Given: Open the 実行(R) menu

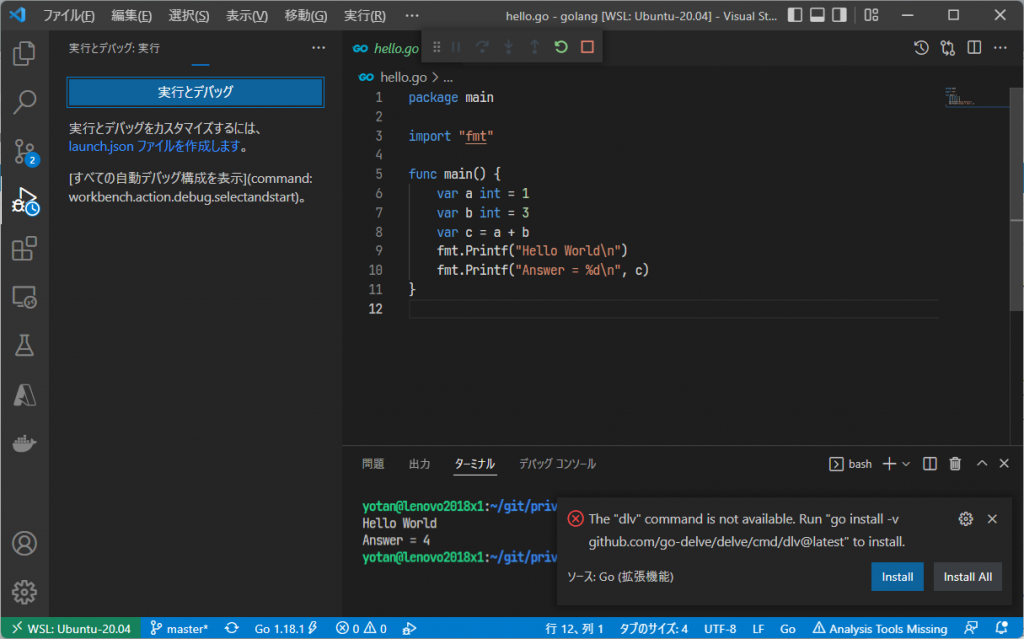Looking at the screenshot, I should pyautogui.click(x=364, y=16).
